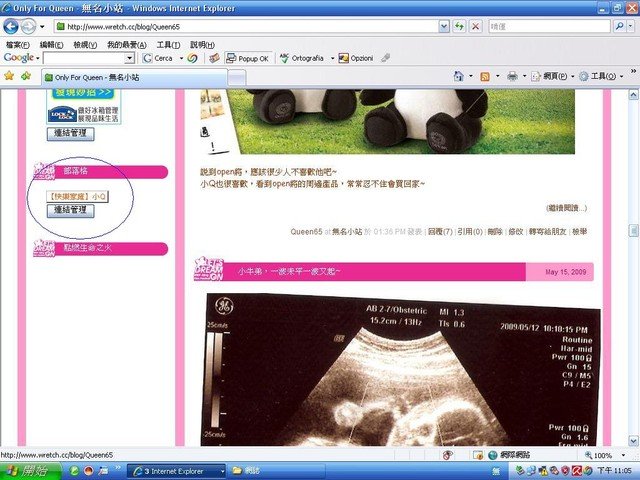Click the Google toolbar logo
This screenshot has height=480, width=640.
(x=19, y=58)
